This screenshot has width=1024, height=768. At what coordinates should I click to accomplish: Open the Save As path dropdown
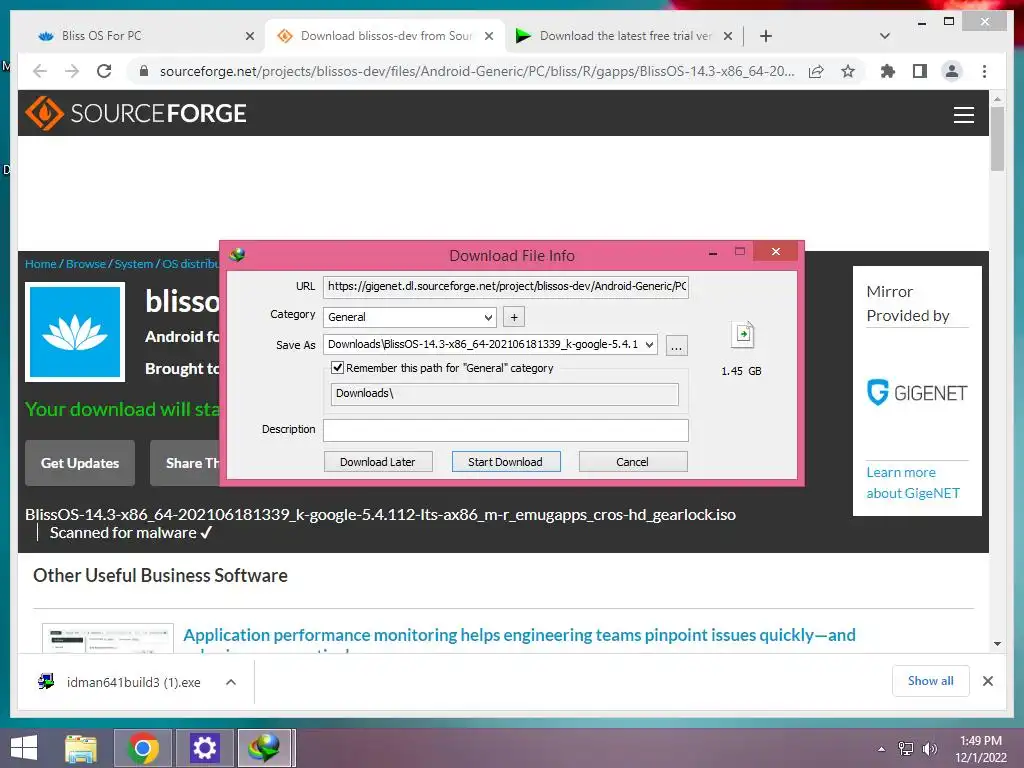(648, 345)
